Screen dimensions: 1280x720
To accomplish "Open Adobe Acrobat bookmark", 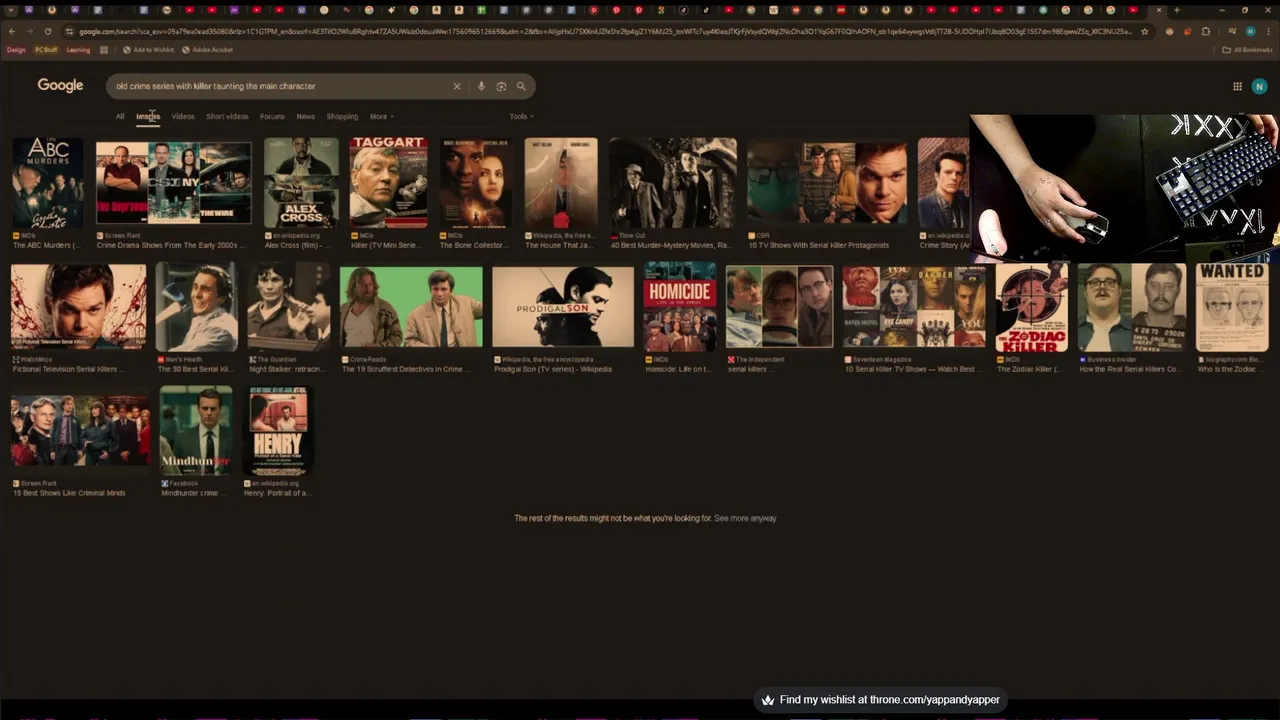I will pos(207,49).
